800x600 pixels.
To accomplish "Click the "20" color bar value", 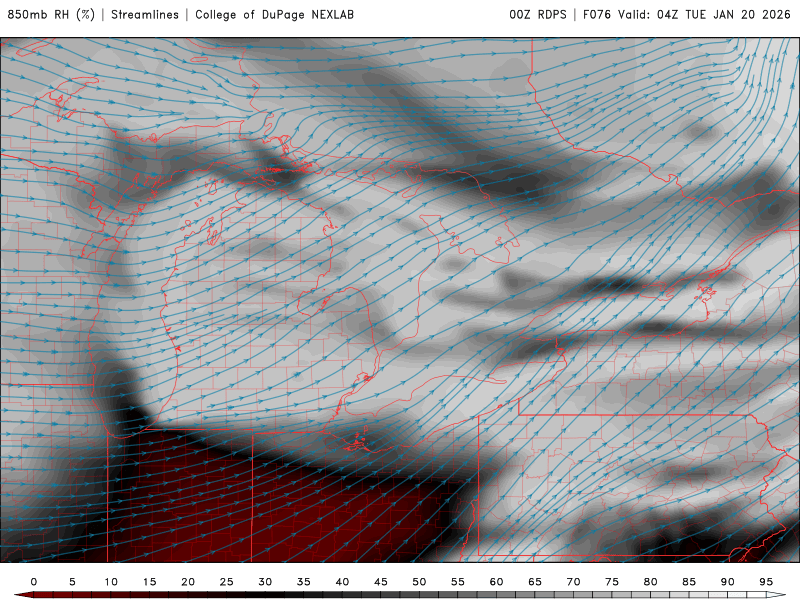I will [188, 582].
